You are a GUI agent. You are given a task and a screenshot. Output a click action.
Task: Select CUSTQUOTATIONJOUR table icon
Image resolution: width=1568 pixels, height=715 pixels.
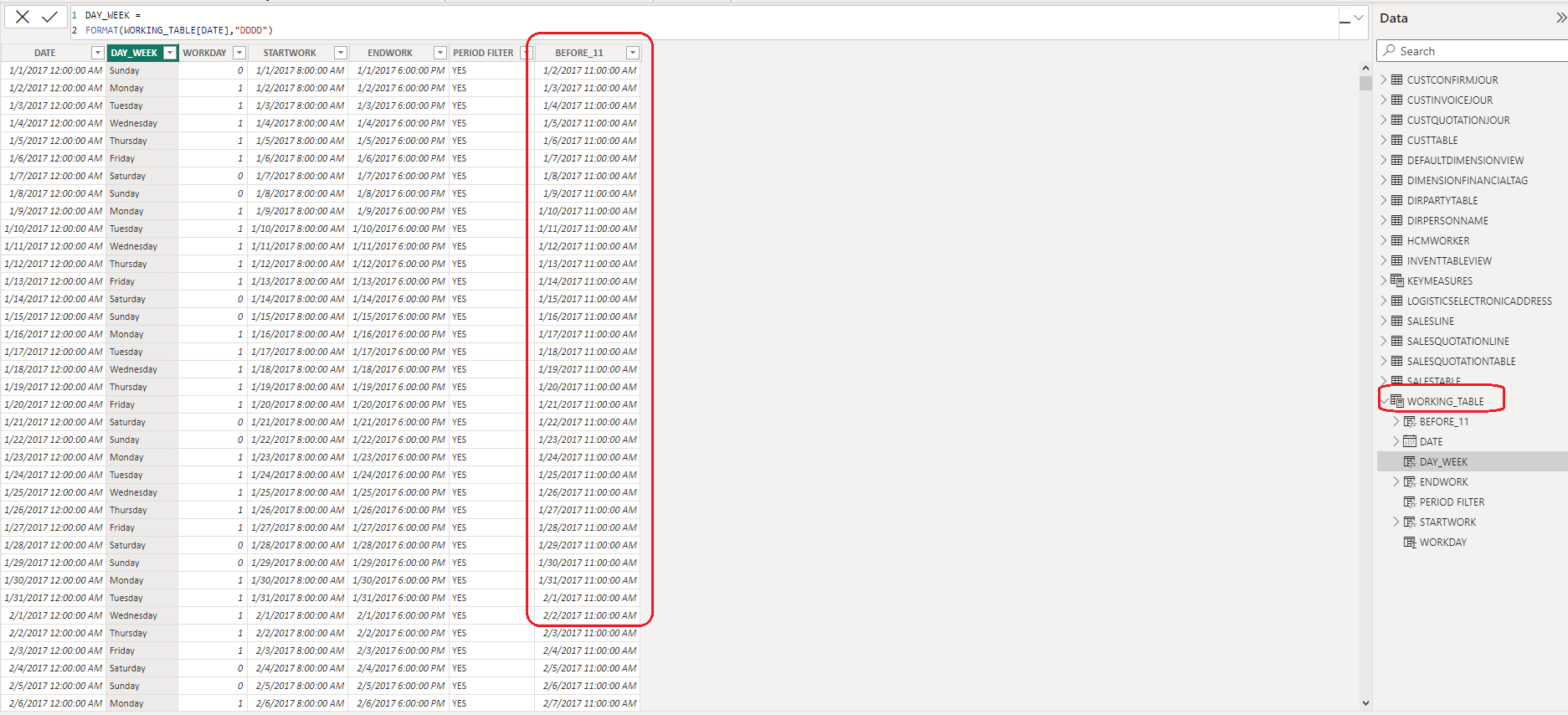pos(1396,121)
